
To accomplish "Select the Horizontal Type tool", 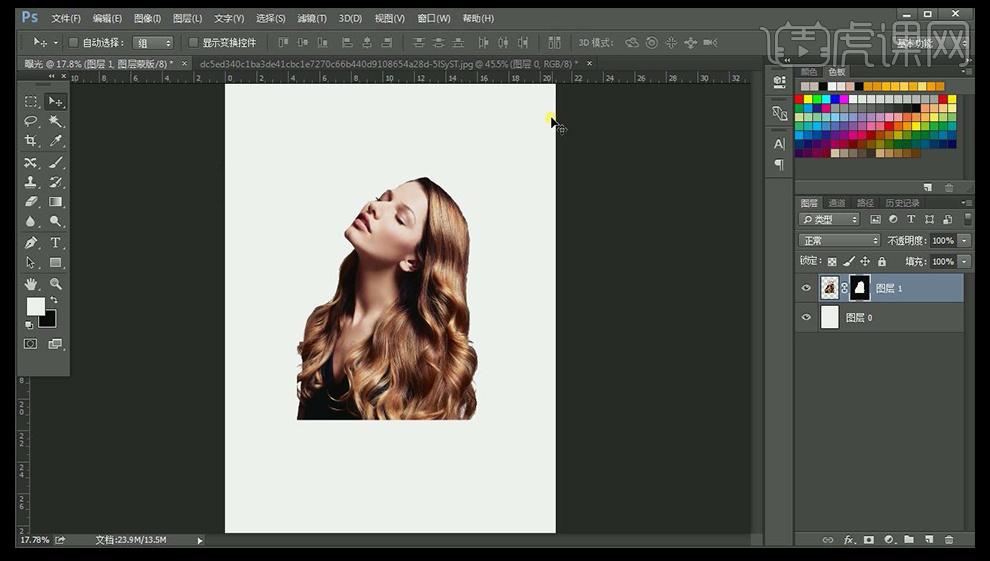I will pos(56,243).
